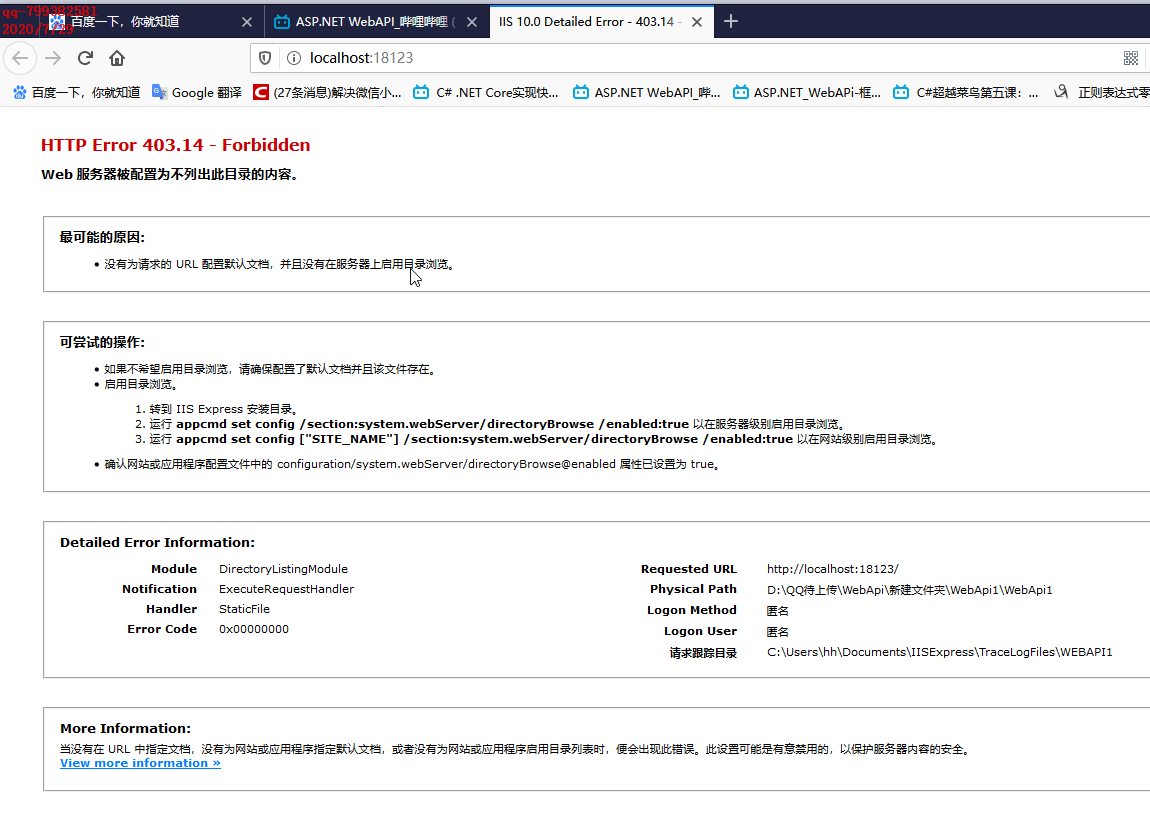
Task: Click the grid icon at the address bar's right
Action: pos(1131,58)
